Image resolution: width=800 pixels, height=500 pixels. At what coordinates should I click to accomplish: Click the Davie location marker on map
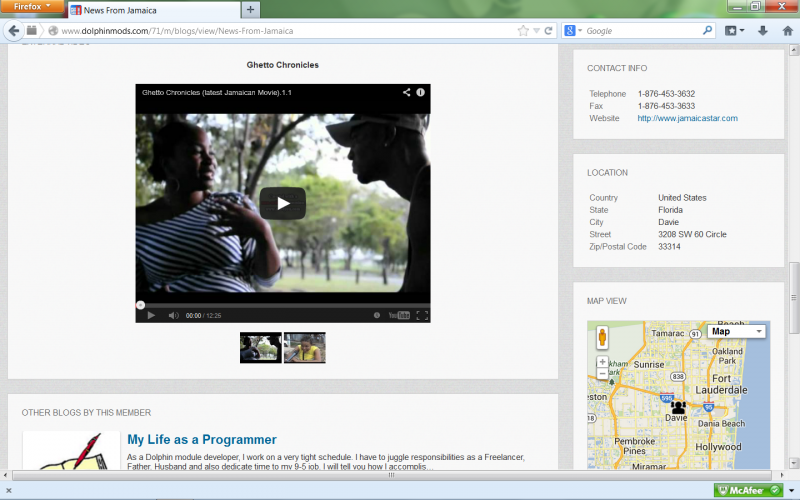679,407
